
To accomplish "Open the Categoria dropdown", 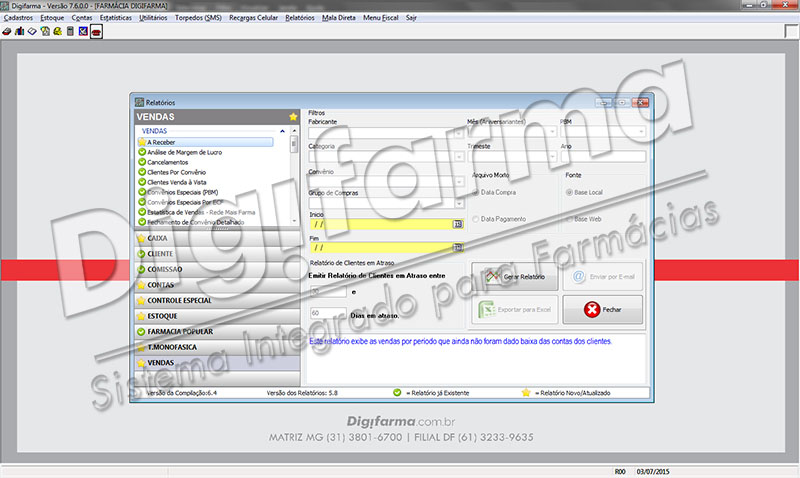I will point(459,157).
